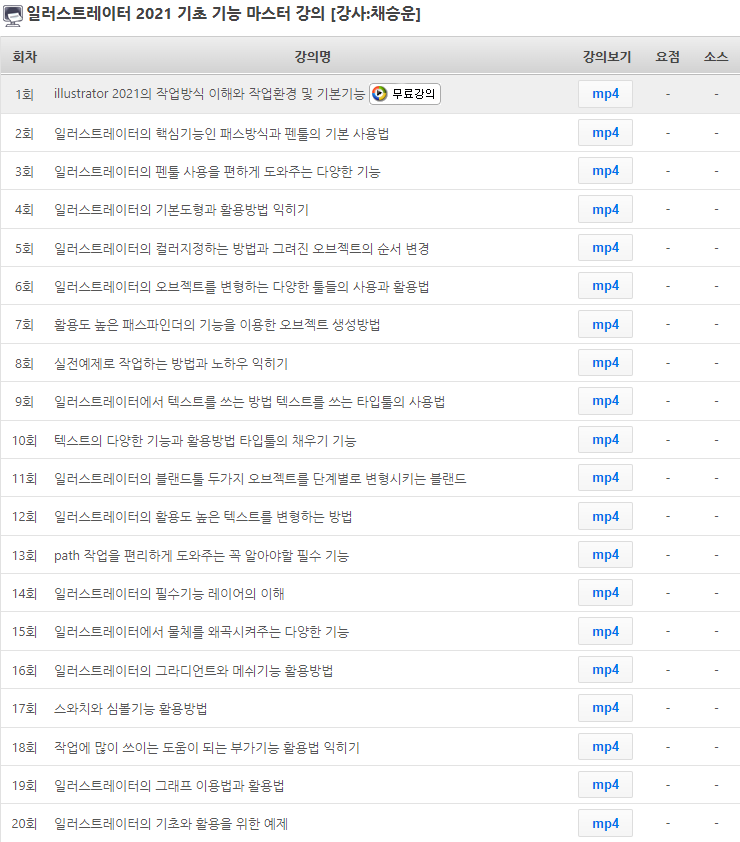
Task: Click episode number 1회
Action: click(25, 95)
